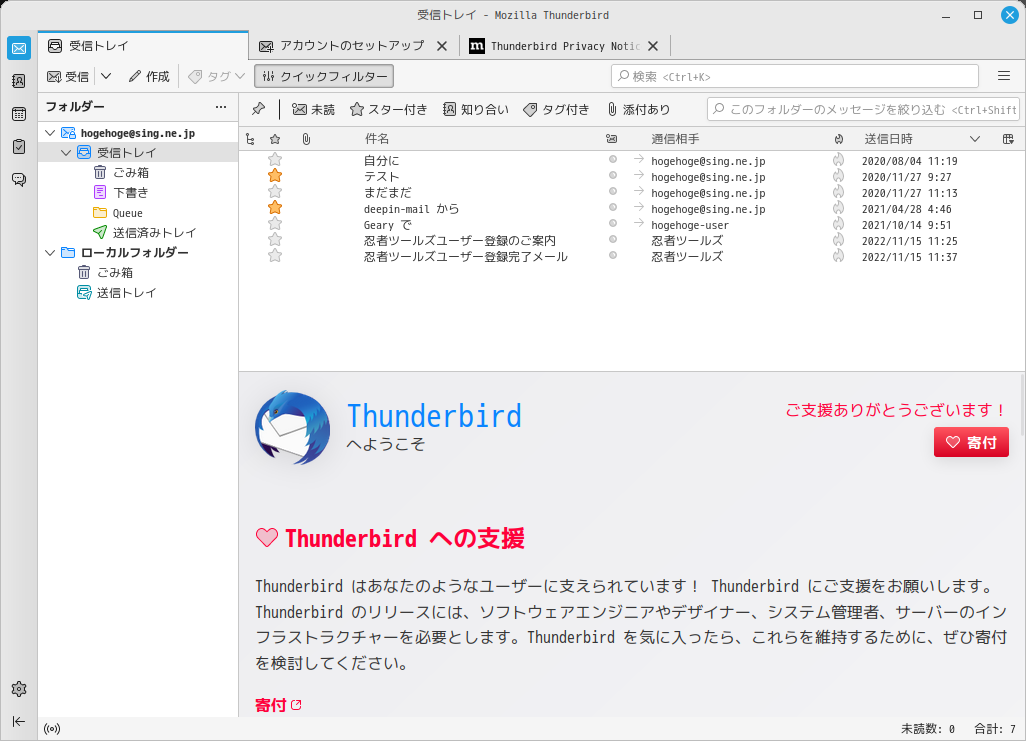Close the Thunderbird Privacy Notice tab

[x=653, y=46]
